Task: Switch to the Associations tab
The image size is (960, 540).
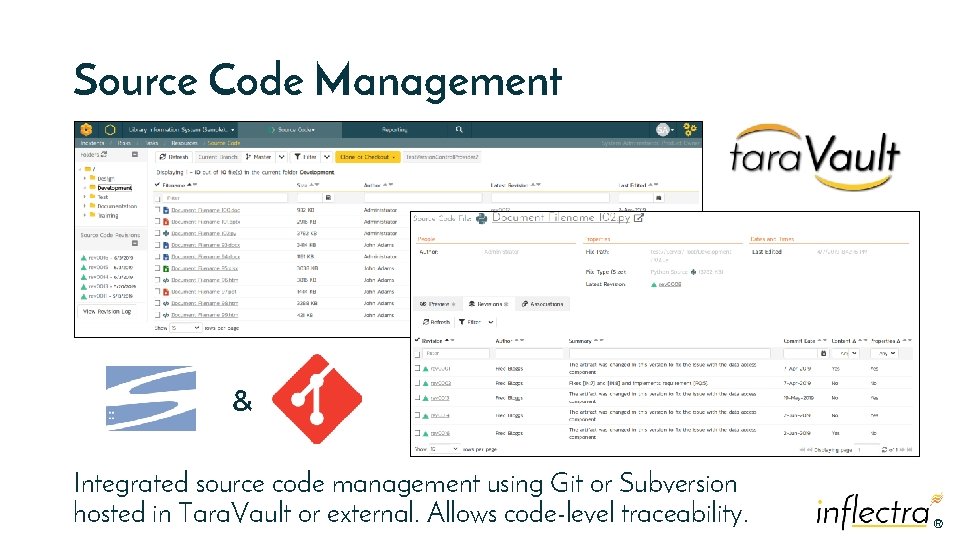Action: click(542, 304)
